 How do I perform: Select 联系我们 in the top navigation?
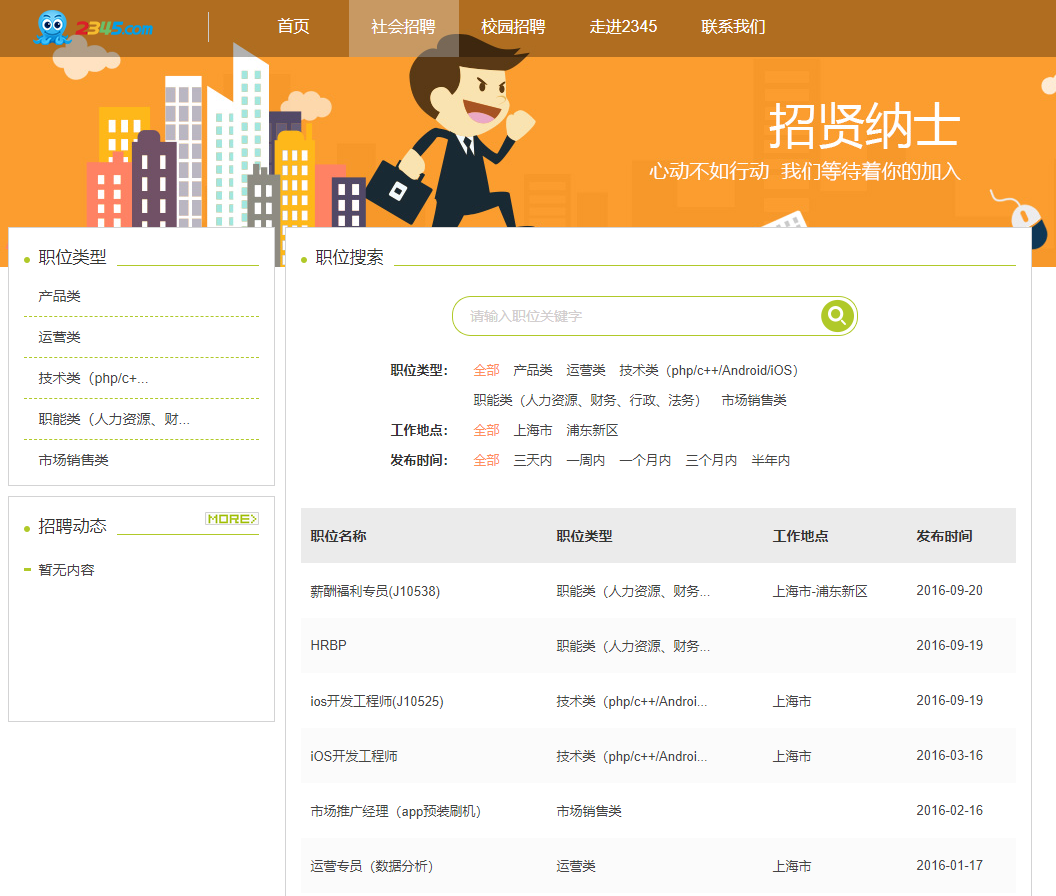click(733, 27)
